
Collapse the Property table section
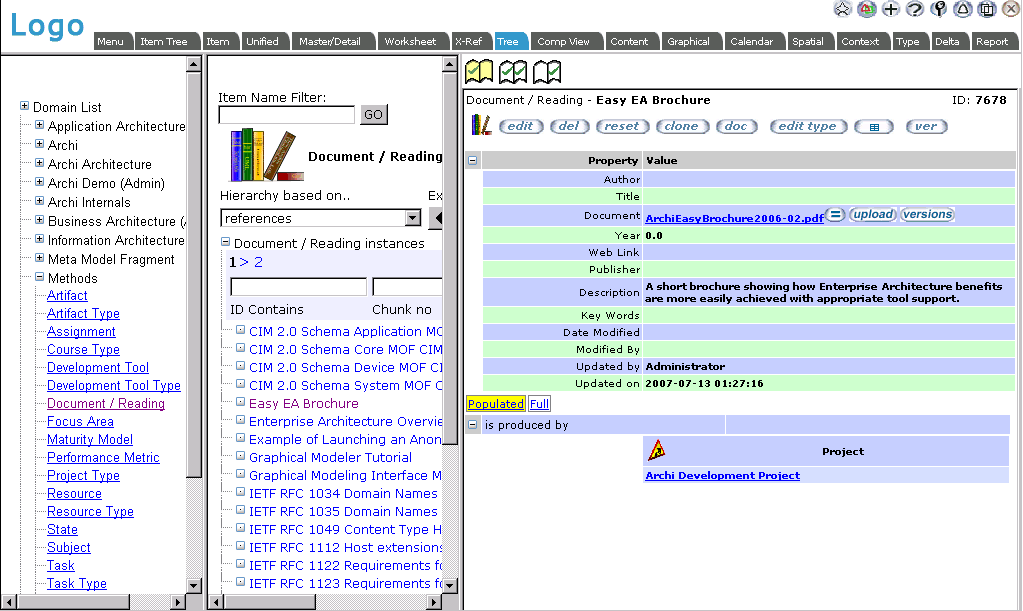click(x=472, y=160)
